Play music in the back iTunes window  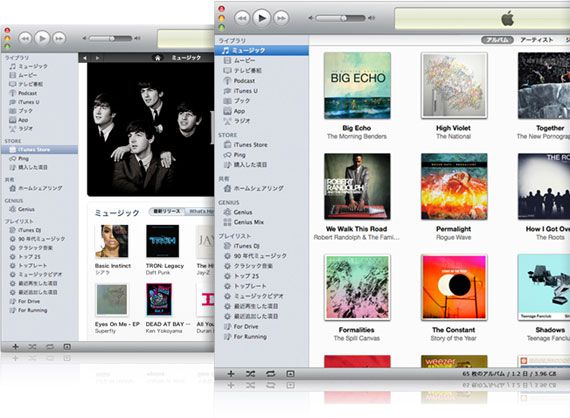[x=42, y=38]
